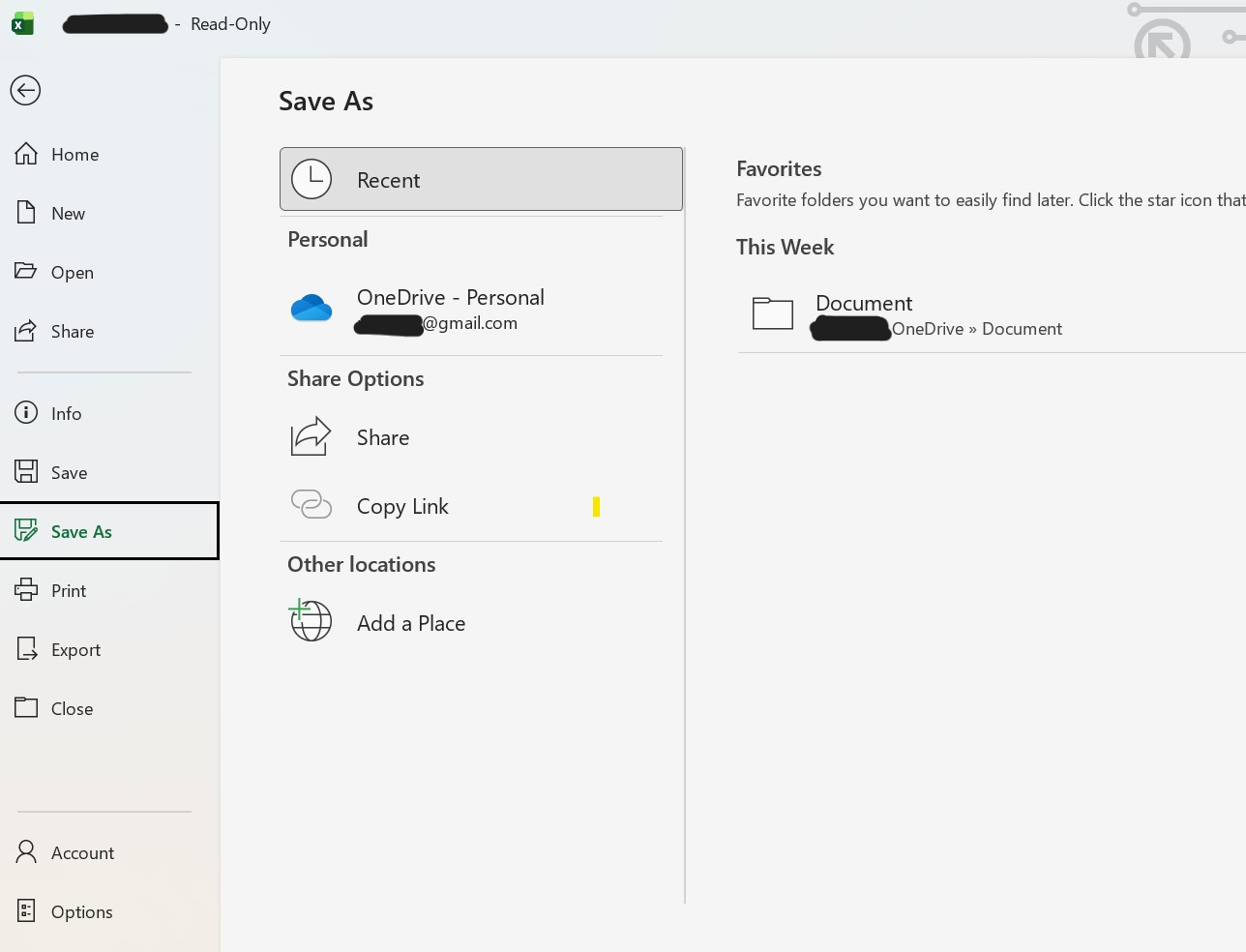This screenshot has height=952, width=1246.
Task: Open the Print page
Action: point(109,590)
